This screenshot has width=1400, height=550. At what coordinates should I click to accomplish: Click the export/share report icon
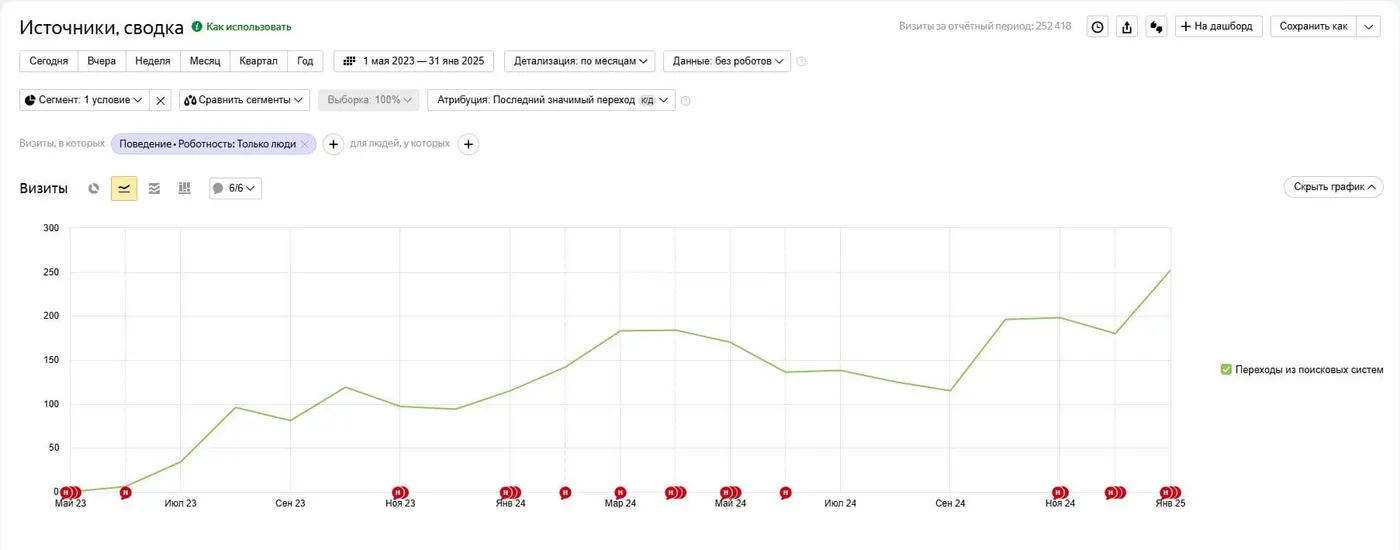[1127, 27]
